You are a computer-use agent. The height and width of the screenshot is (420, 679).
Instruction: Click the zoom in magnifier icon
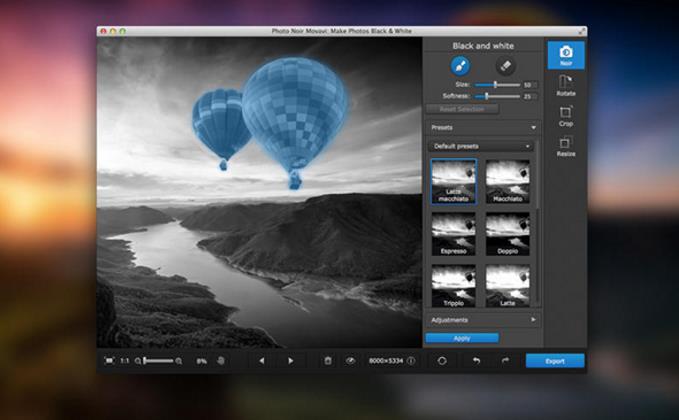point(178,361)
